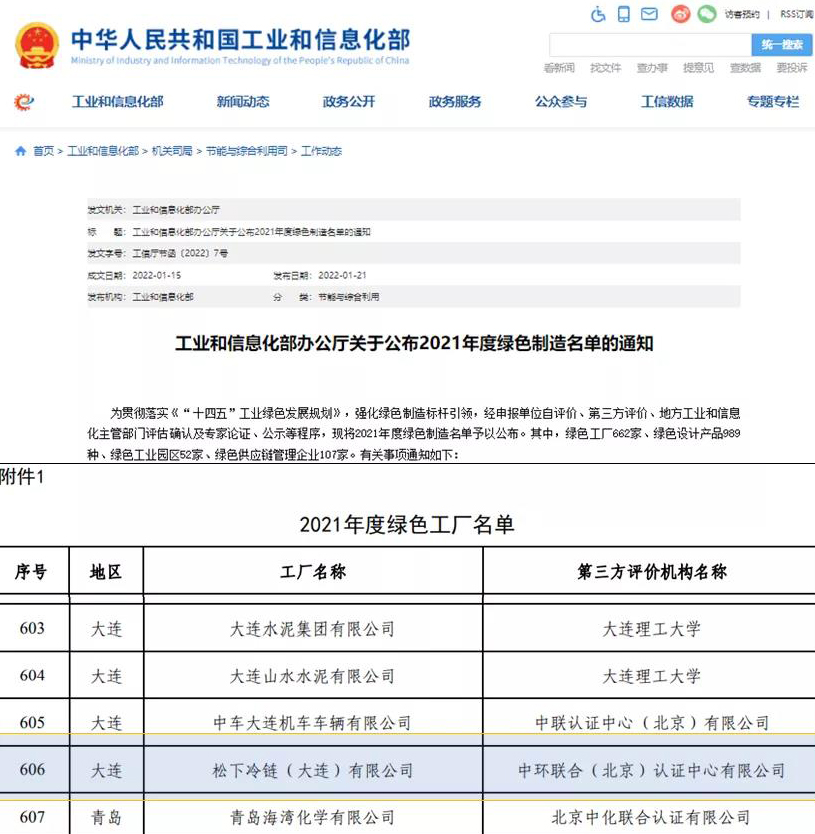Screen dimensions: 815x834
Task: Open the 专题专栏 navigation menu
Action: click(x=773, y=102)
